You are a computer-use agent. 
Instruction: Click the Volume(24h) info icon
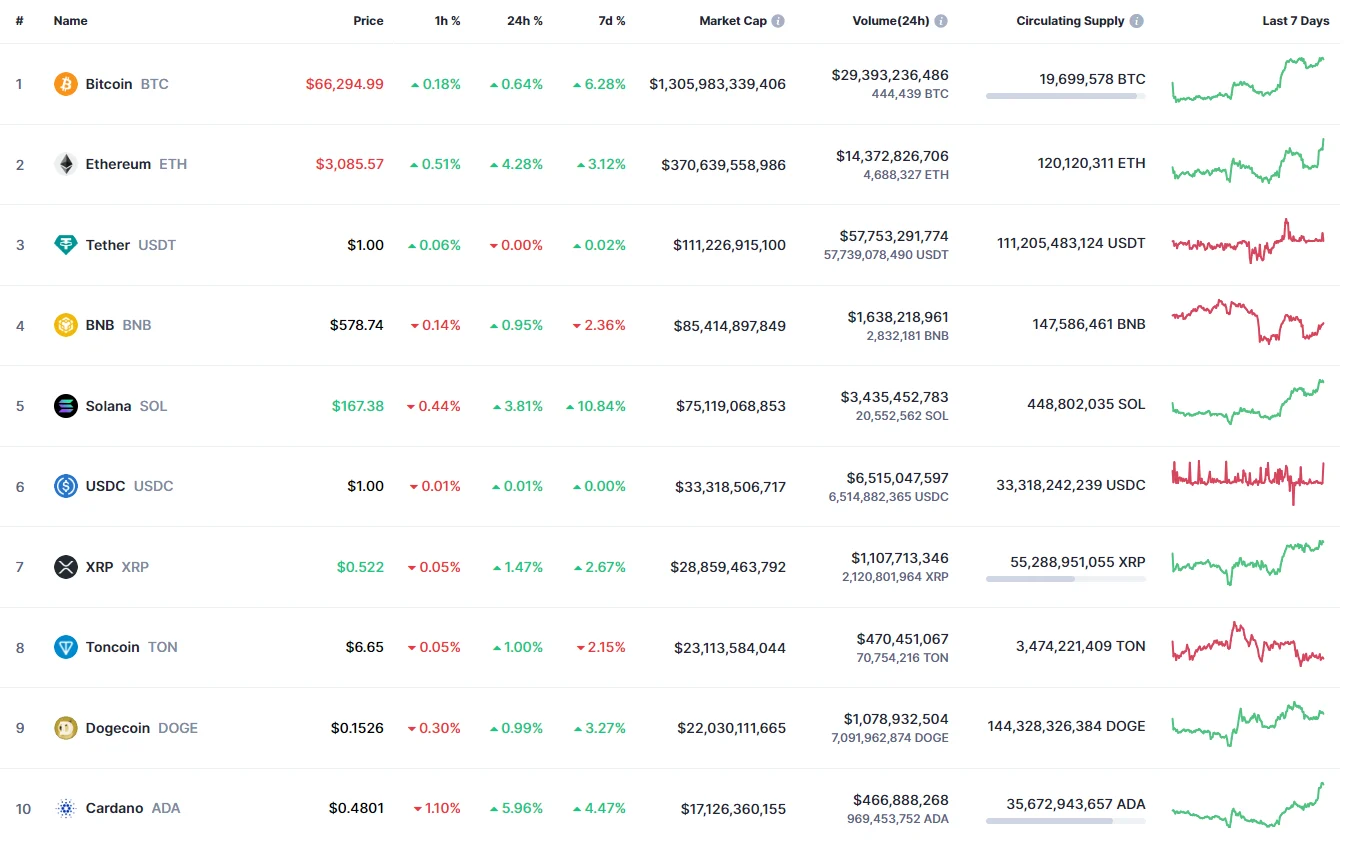(941, 21)
